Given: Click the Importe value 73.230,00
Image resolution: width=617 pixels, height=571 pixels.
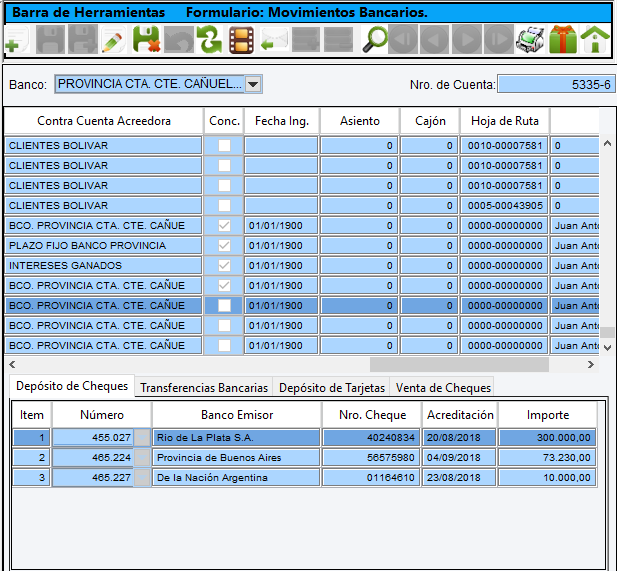Looking at the screenshot, I should 547,457.
